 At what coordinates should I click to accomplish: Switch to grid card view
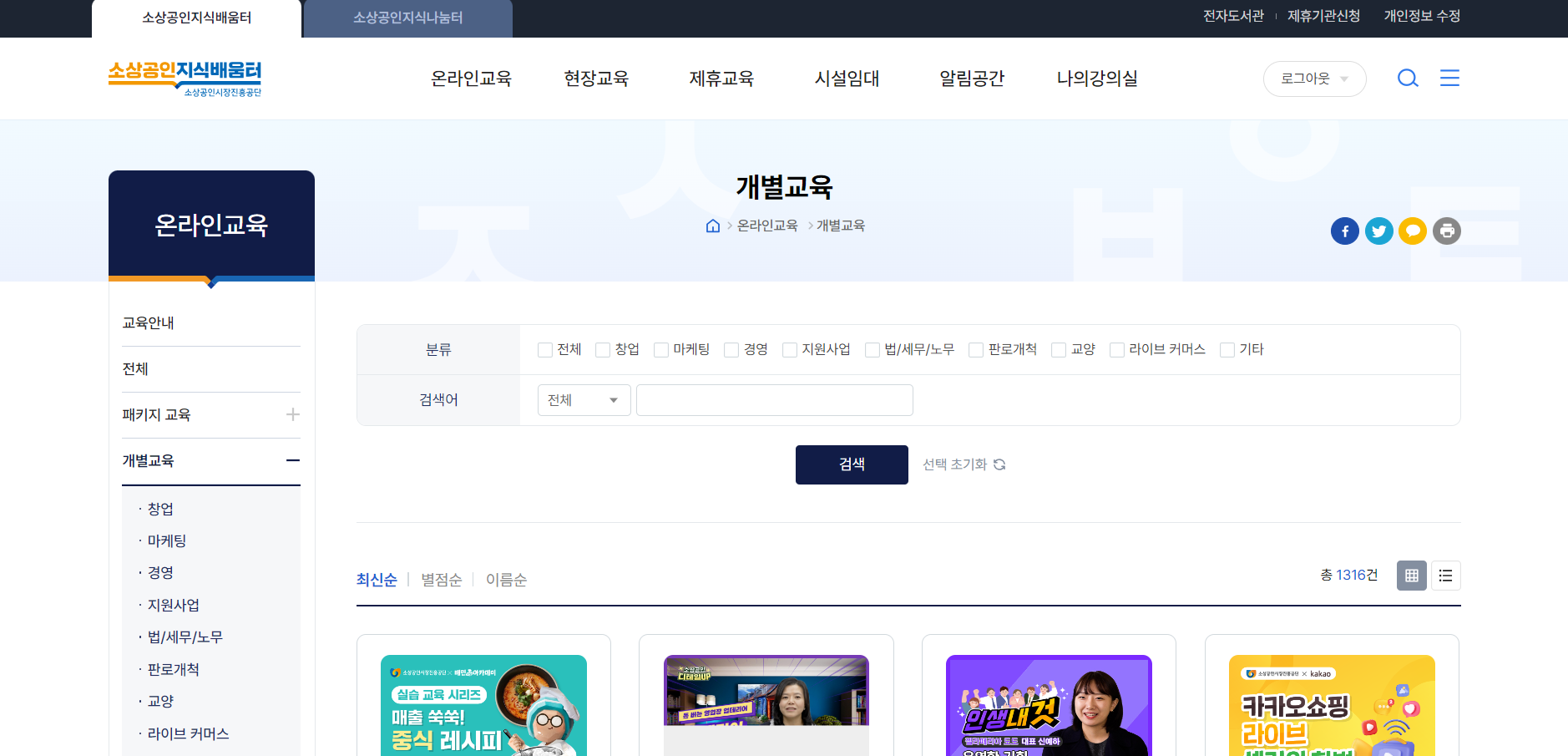(1411, 576)
